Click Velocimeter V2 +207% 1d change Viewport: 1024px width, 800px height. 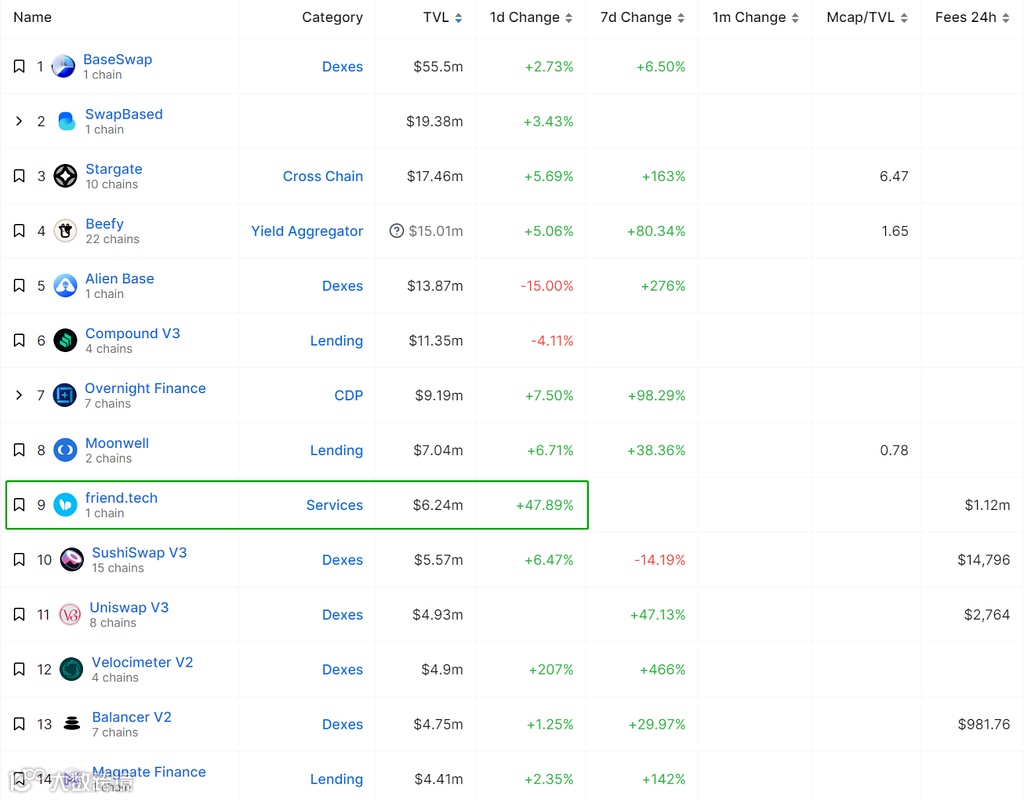(x=551, y=670)
